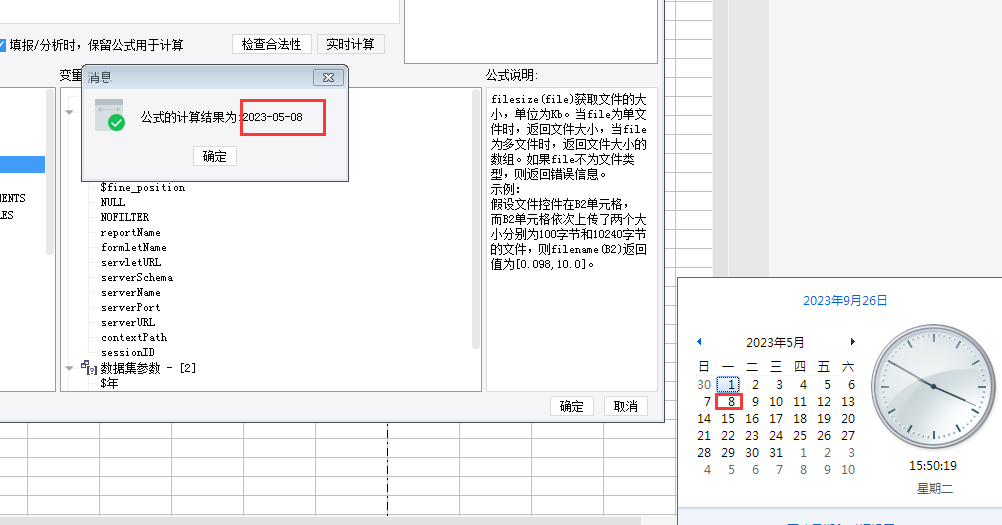Viewport: 1002px width, 525px height.
Task: Select the servletURL variable
Action: [131, 262]
